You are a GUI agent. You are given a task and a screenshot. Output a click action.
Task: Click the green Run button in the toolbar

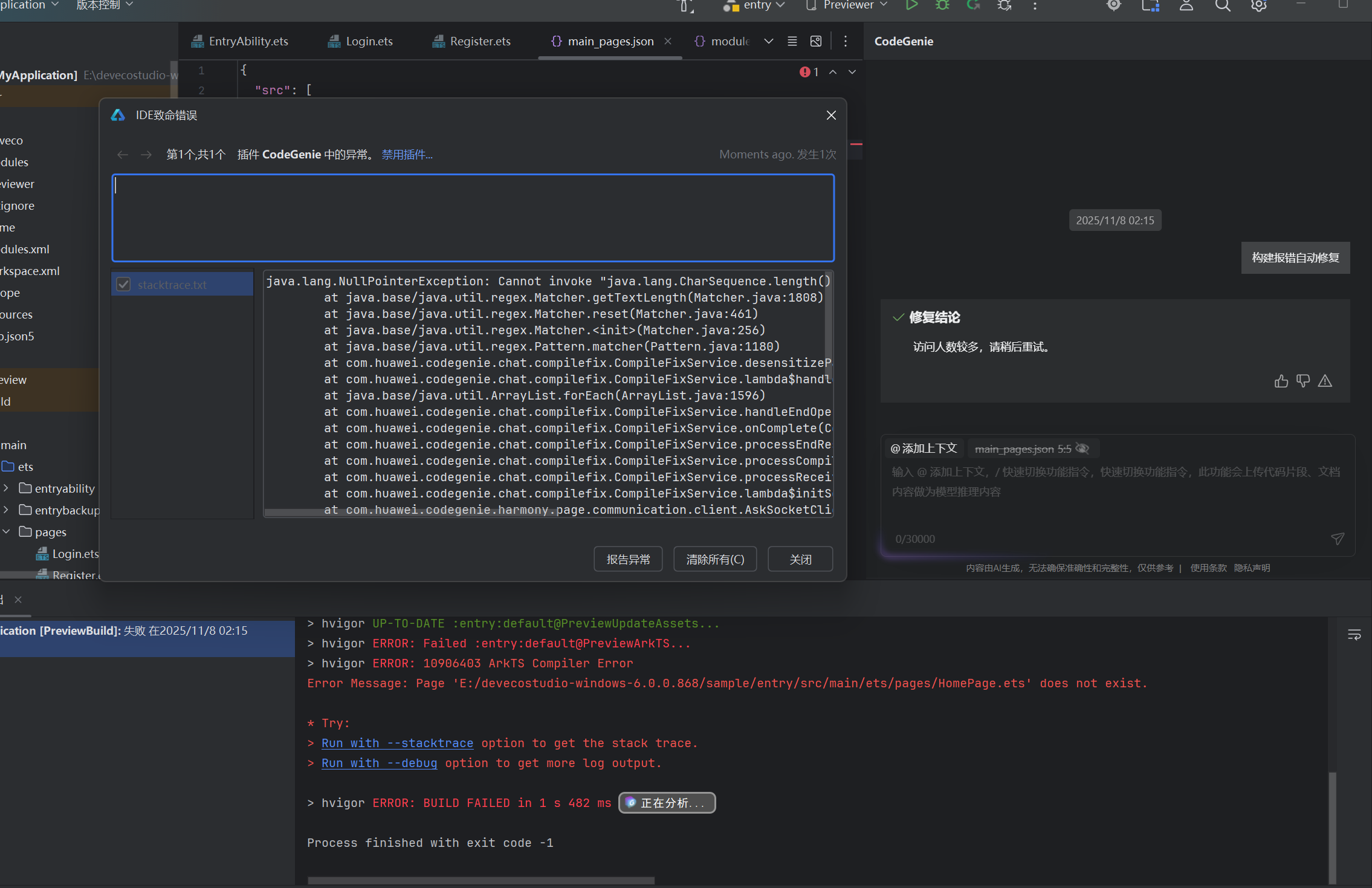click(911, 5)
